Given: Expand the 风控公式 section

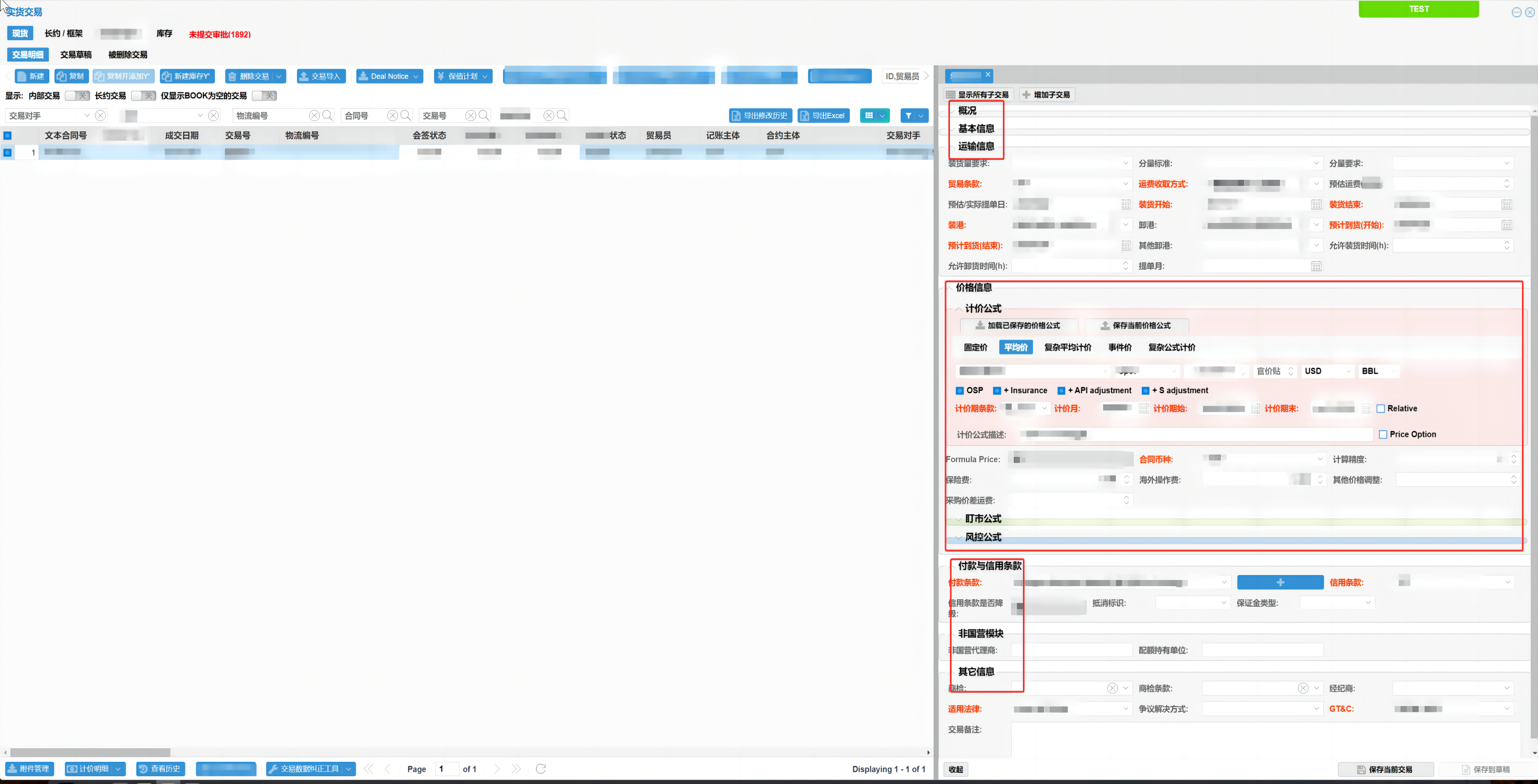Looking at the screenshot, I should (x=959, y=537).
